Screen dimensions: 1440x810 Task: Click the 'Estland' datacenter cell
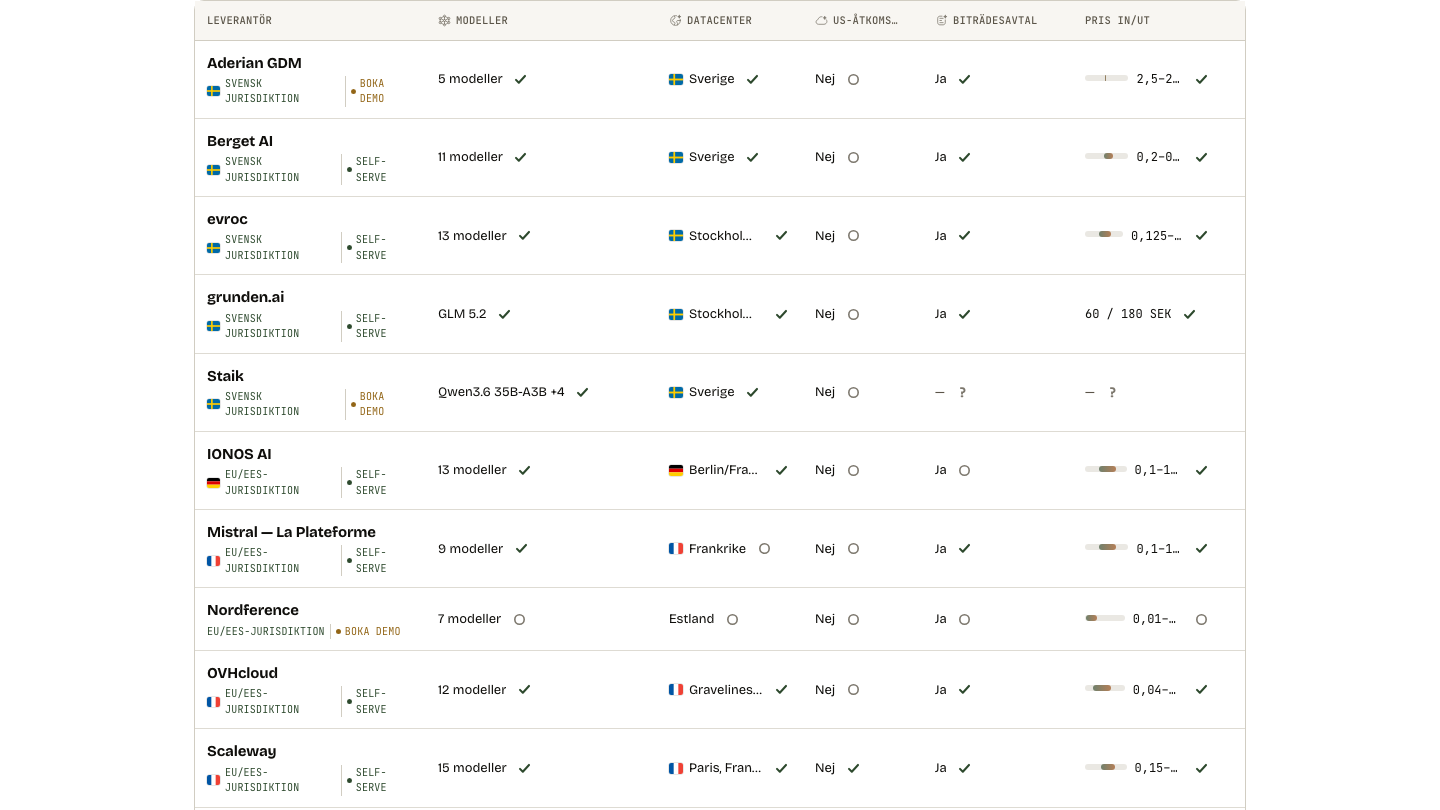(692, 619)
